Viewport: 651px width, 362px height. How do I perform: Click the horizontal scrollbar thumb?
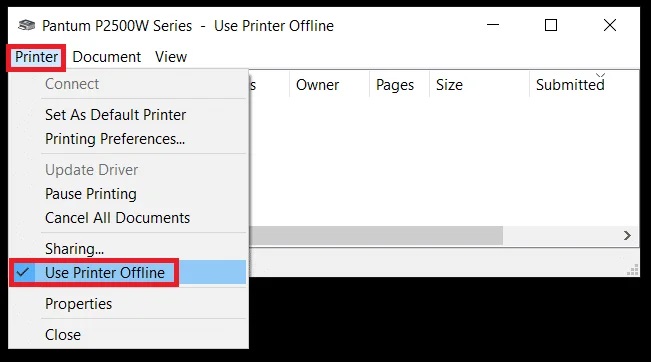click(376, 236)
